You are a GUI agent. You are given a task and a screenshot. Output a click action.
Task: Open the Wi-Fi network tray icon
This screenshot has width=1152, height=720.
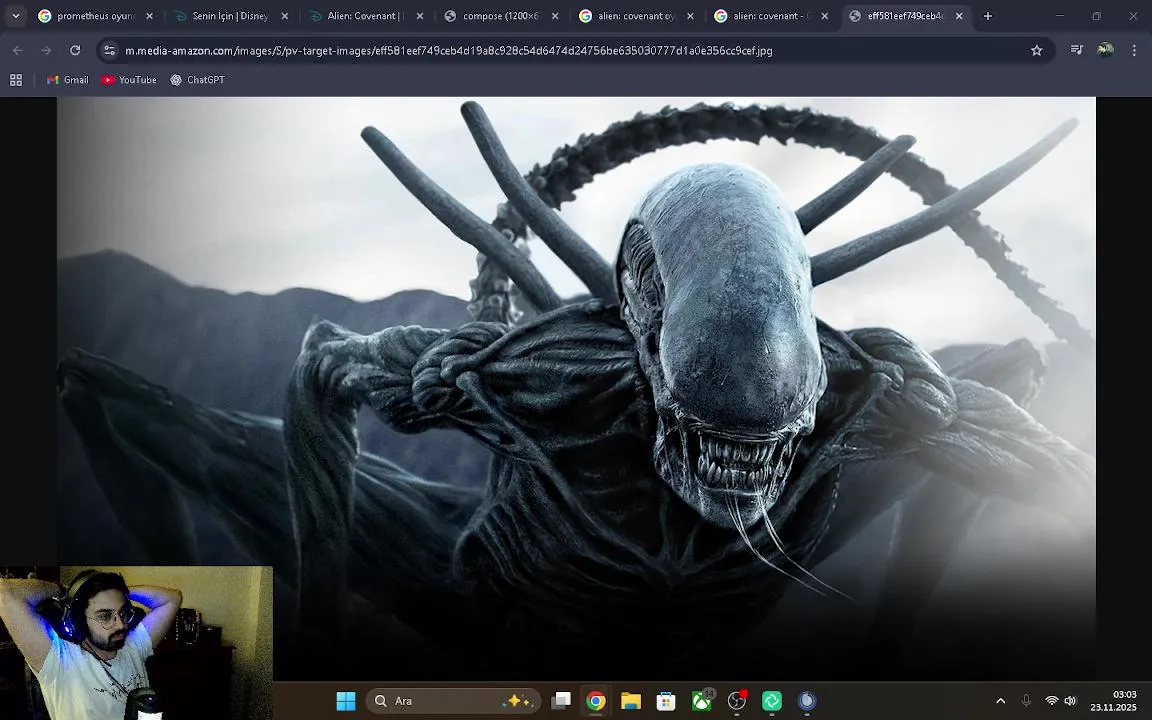[x=1052, y=701]
